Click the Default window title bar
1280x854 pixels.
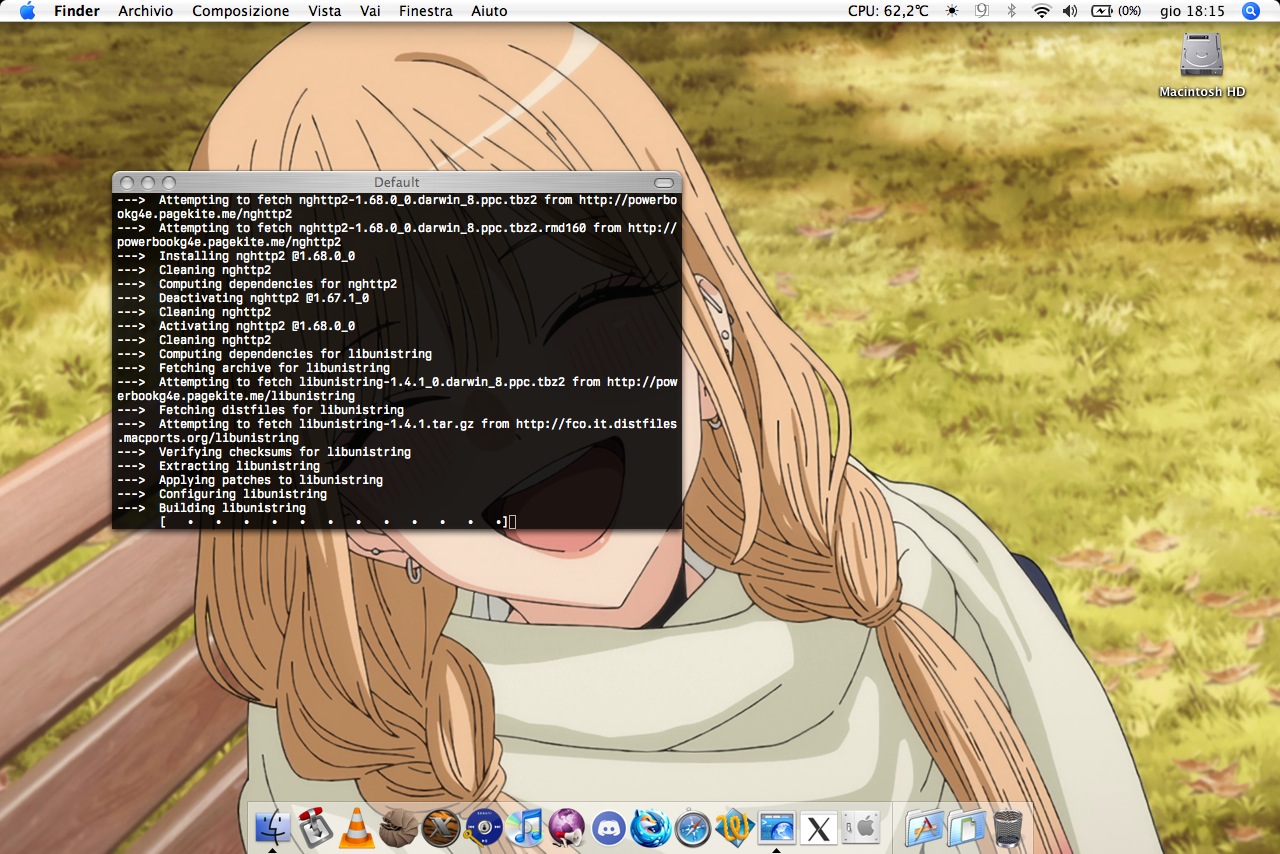tap(397, 182)
